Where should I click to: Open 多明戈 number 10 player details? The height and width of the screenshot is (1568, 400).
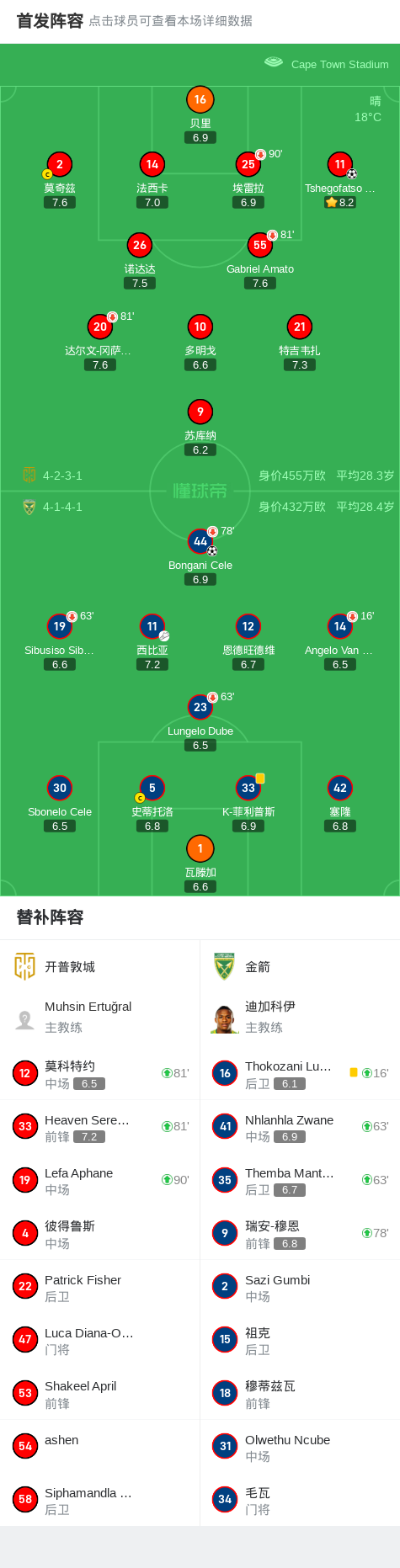(200, 327)
